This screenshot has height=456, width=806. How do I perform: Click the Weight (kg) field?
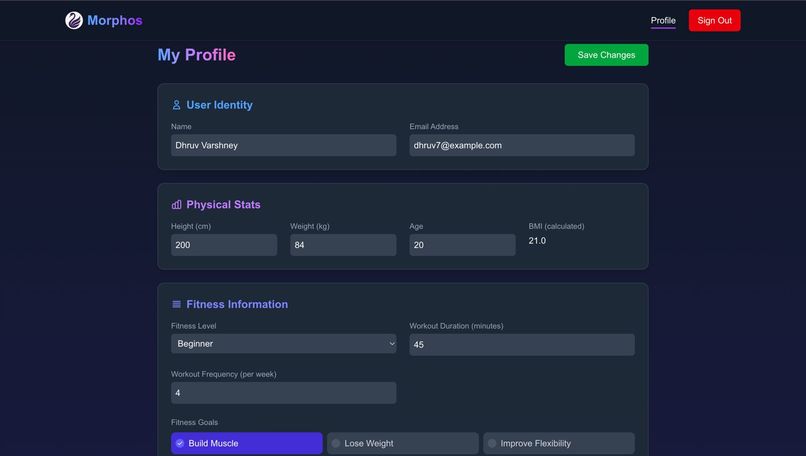[343, 245]
